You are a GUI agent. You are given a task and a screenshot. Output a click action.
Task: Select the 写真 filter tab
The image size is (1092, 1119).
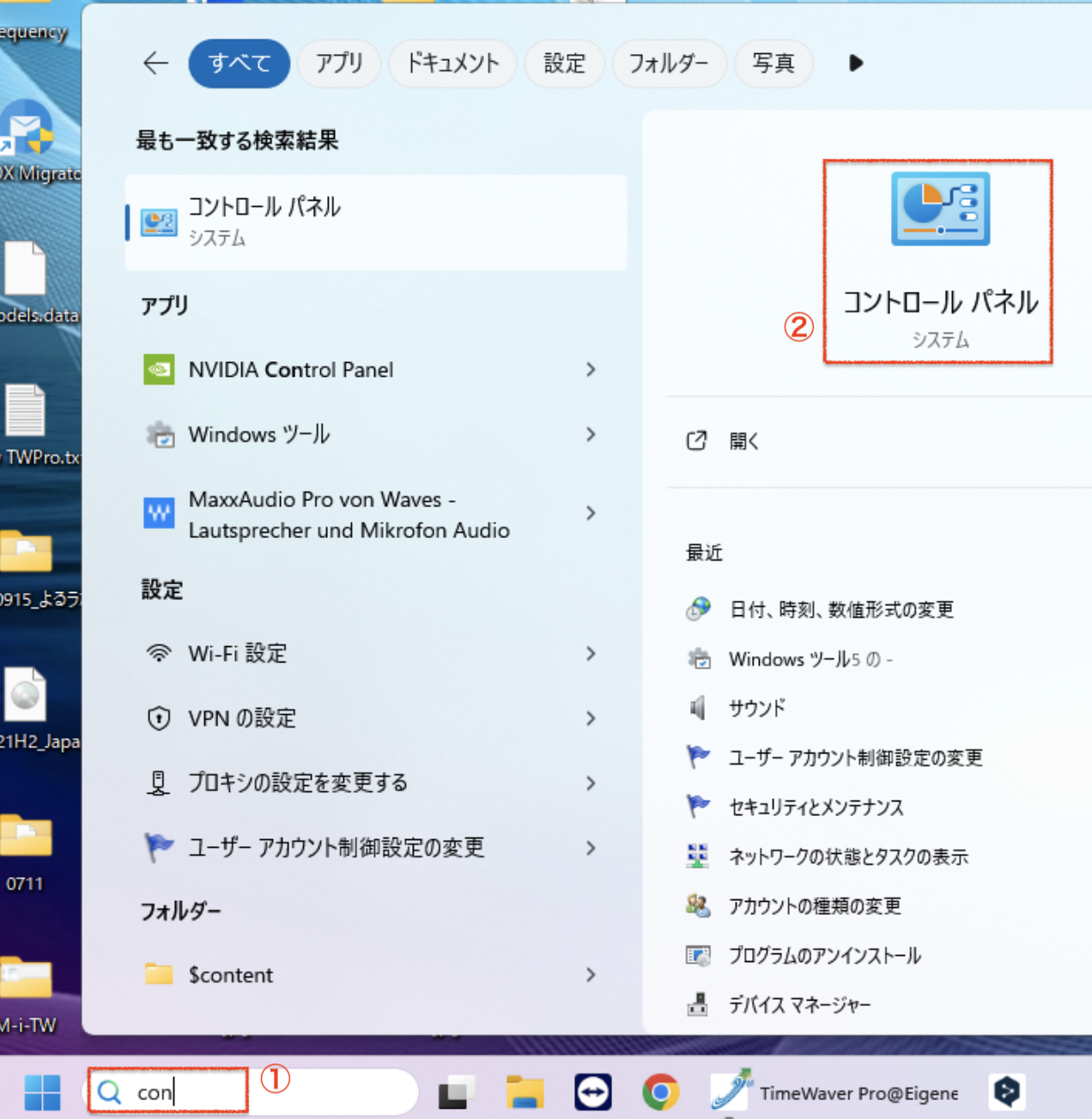[773, 63]
